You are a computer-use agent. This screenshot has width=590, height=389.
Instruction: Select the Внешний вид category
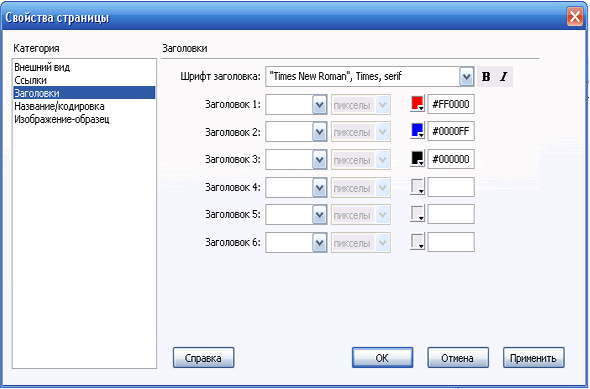coord(84,68)
